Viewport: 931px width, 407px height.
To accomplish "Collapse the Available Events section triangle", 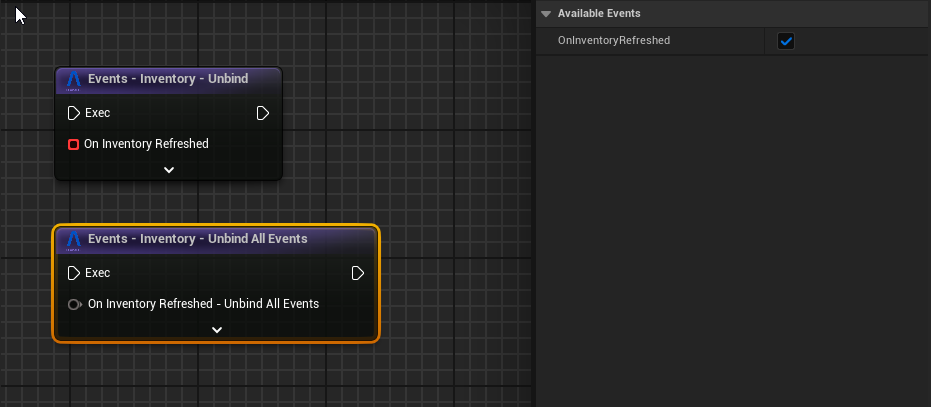I will 546,14.
